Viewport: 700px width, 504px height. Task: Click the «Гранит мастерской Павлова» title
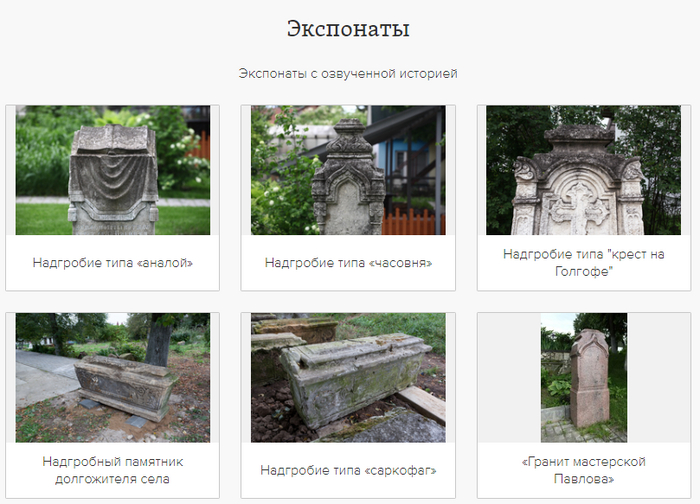584,470
